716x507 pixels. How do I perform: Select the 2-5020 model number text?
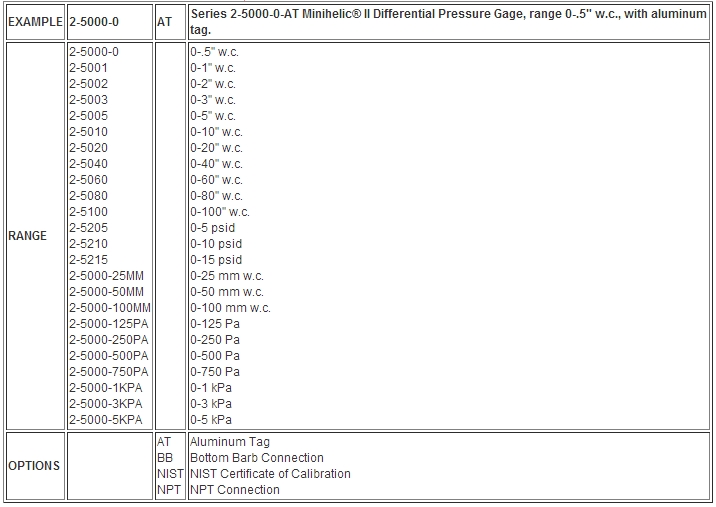click(x=89, y=148)
